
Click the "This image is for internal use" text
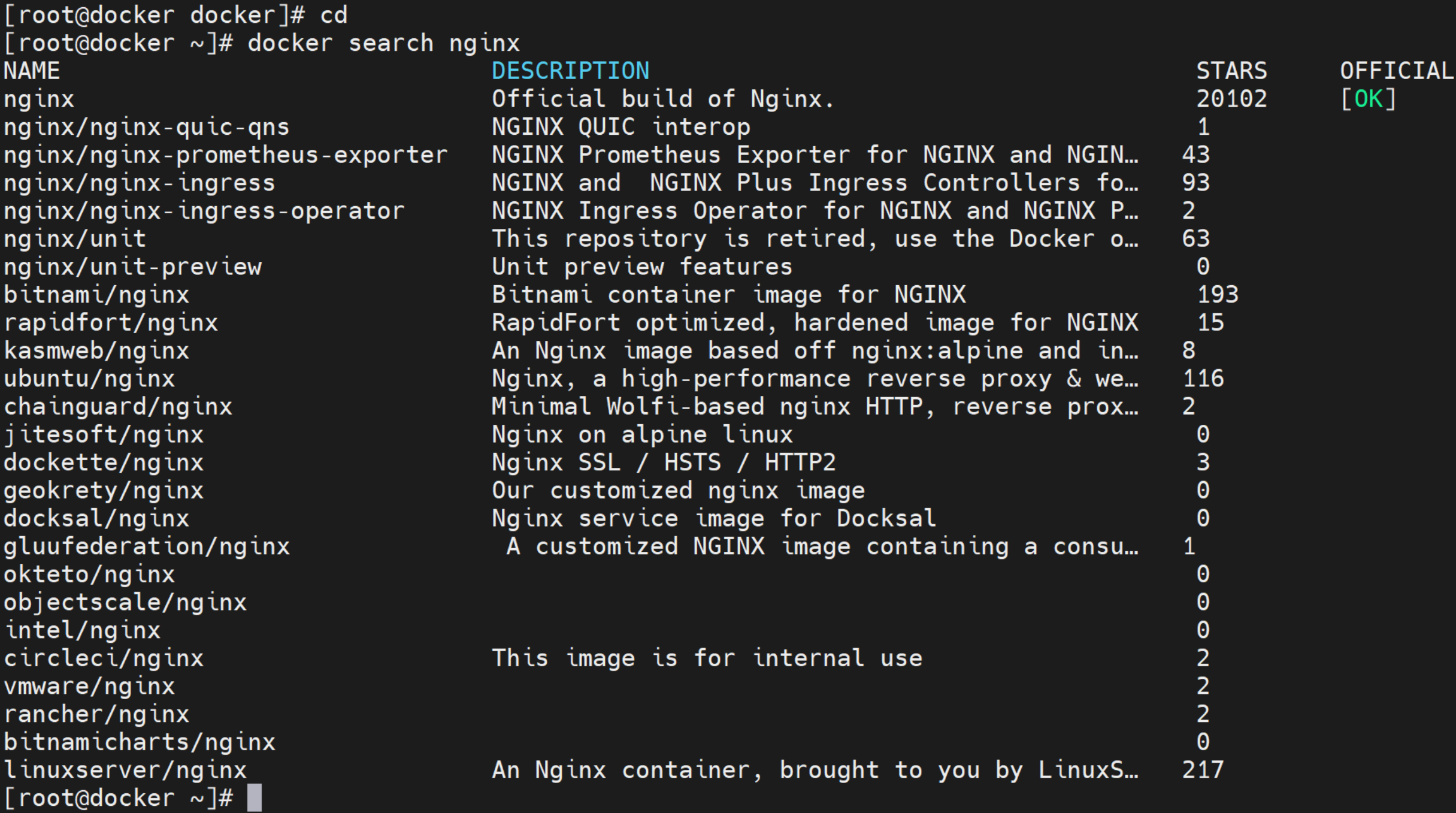click(707, 658)
